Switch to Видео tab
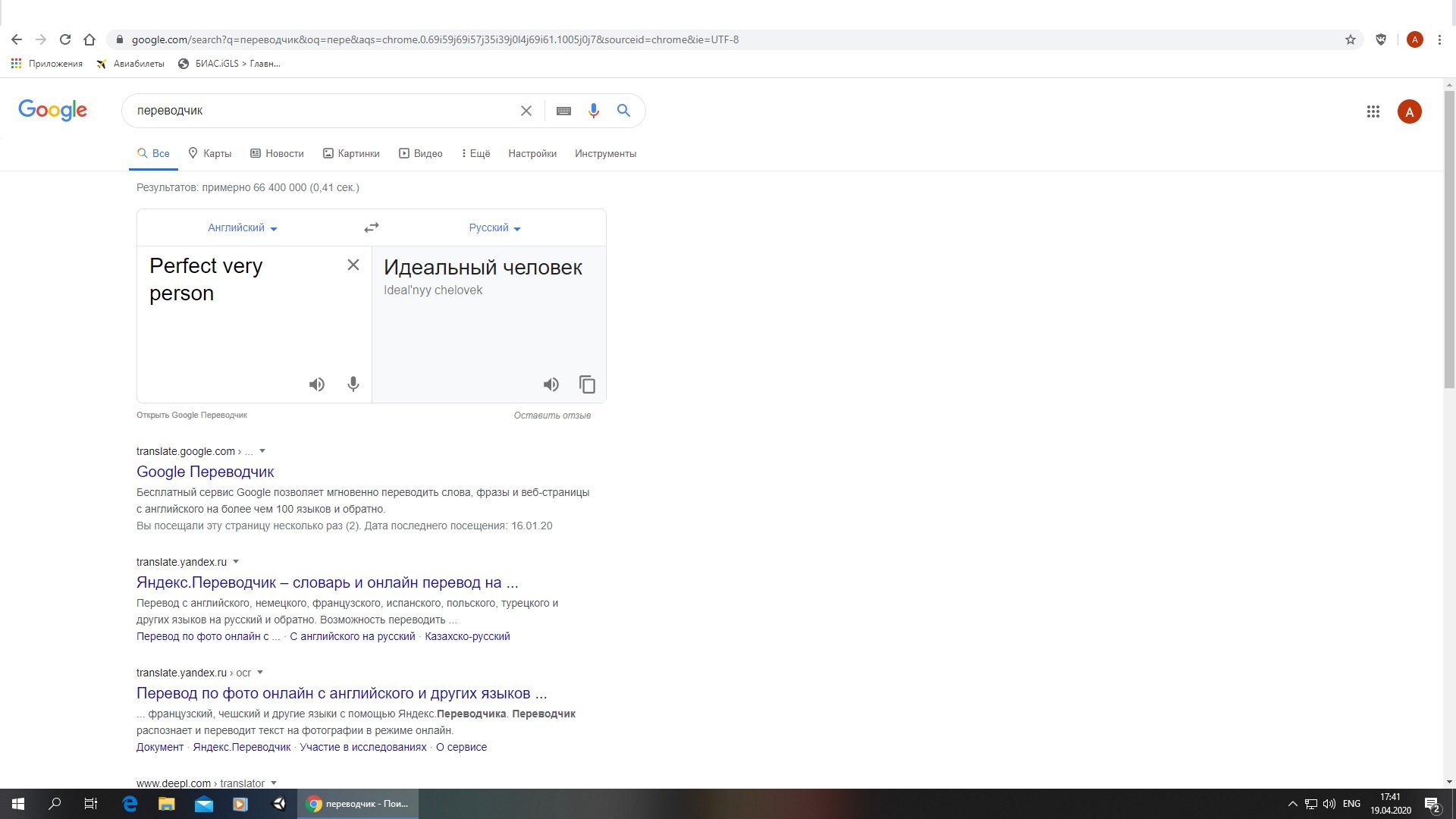 421,153
